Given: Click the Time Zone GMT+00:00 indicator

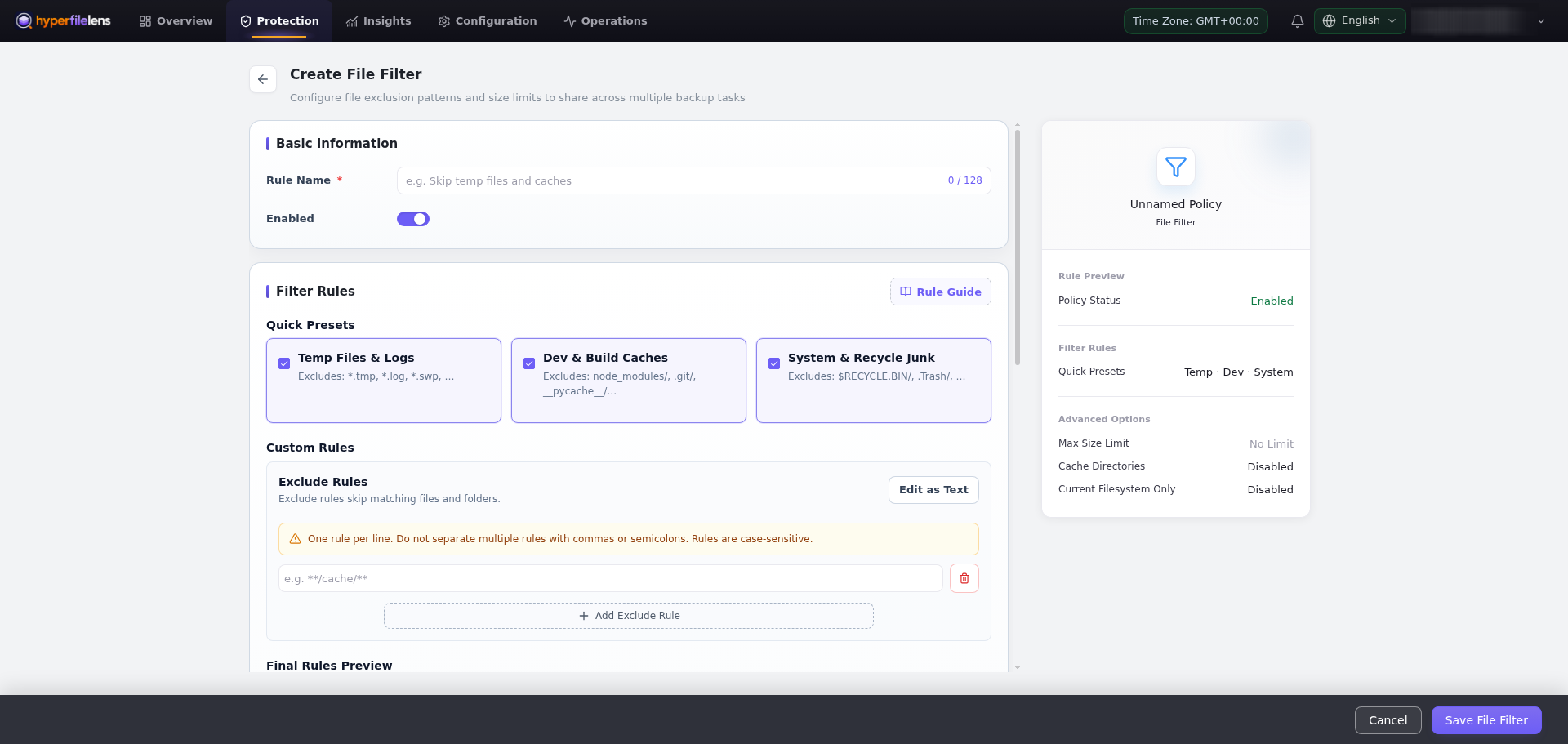Looking at the screenshot, I should click(x=1196, y=21).
